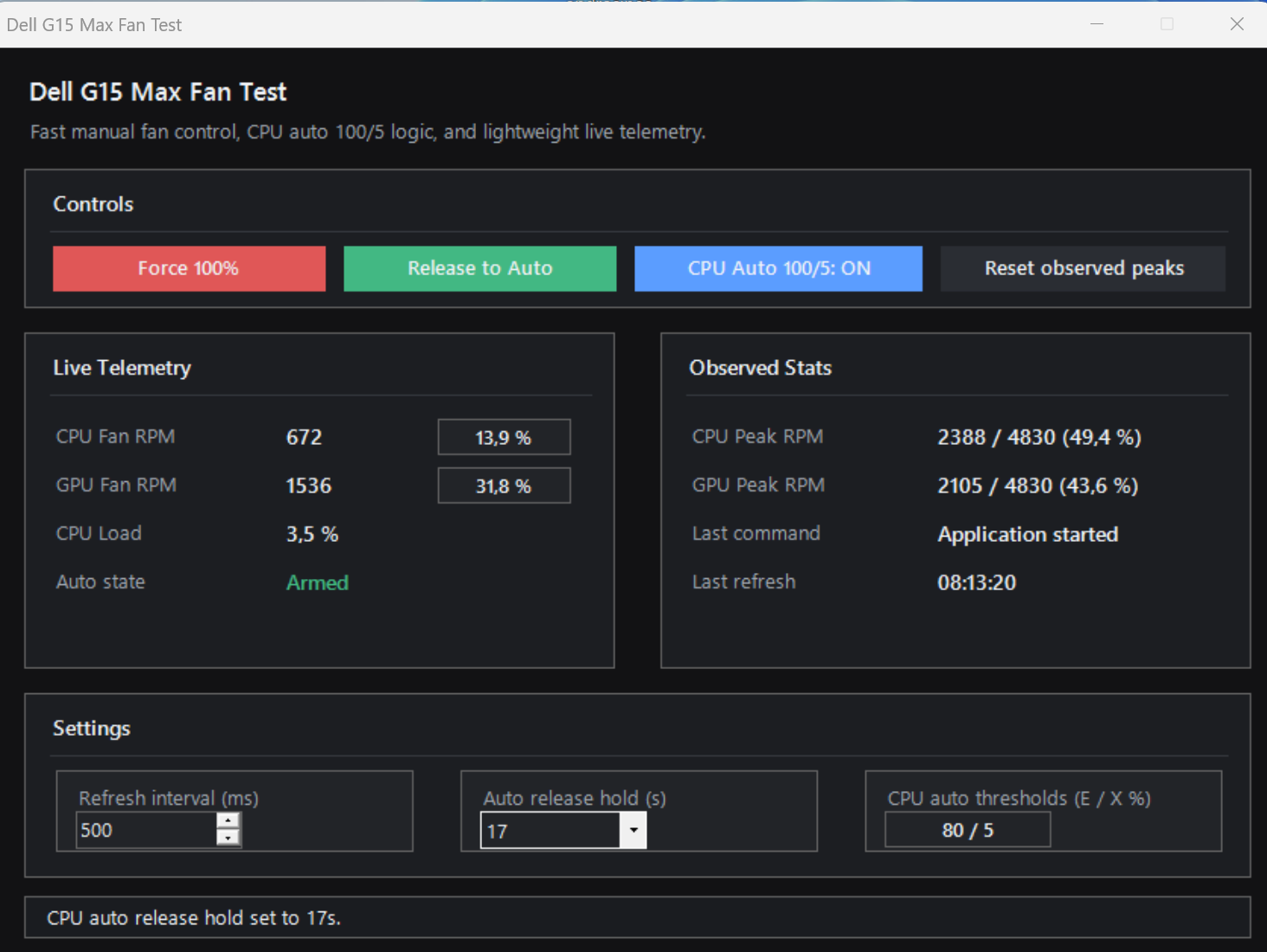Click the Controls section heading
This screenshot has width=1267, height=952.
click(x=93, y=204)
